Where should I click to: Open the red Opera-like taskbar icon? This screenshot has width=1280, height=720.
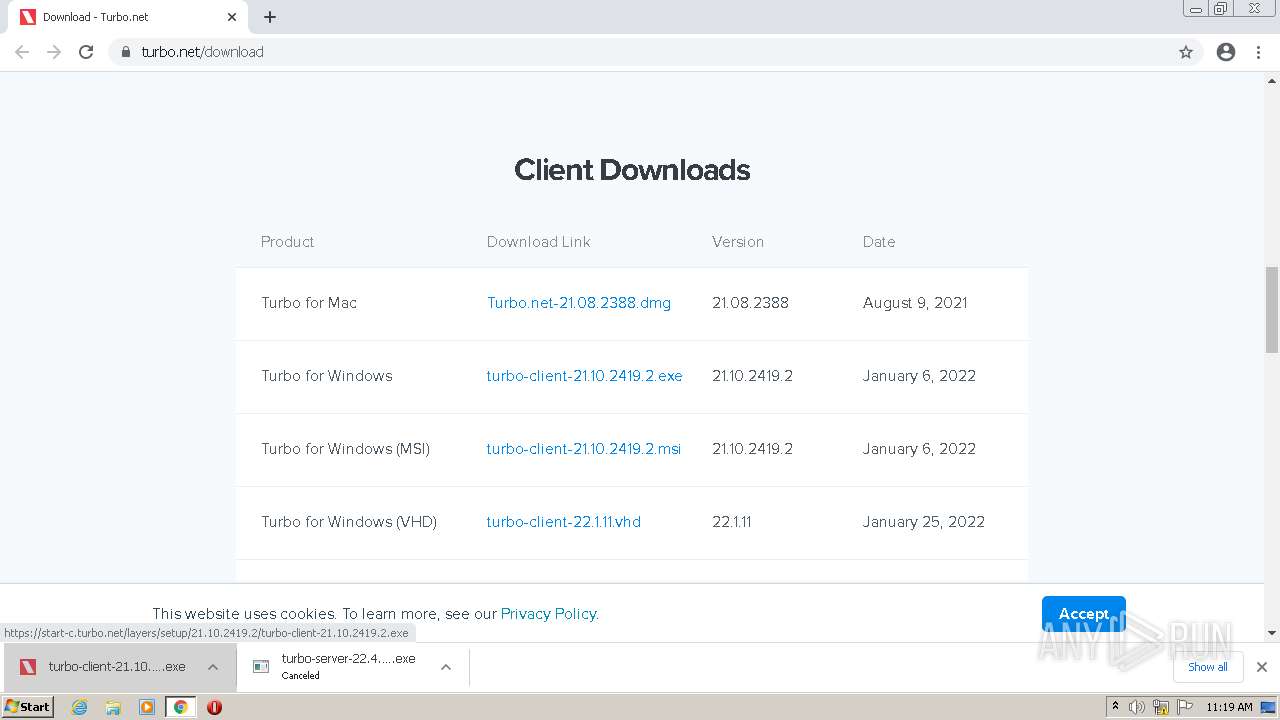coord(214,707)
